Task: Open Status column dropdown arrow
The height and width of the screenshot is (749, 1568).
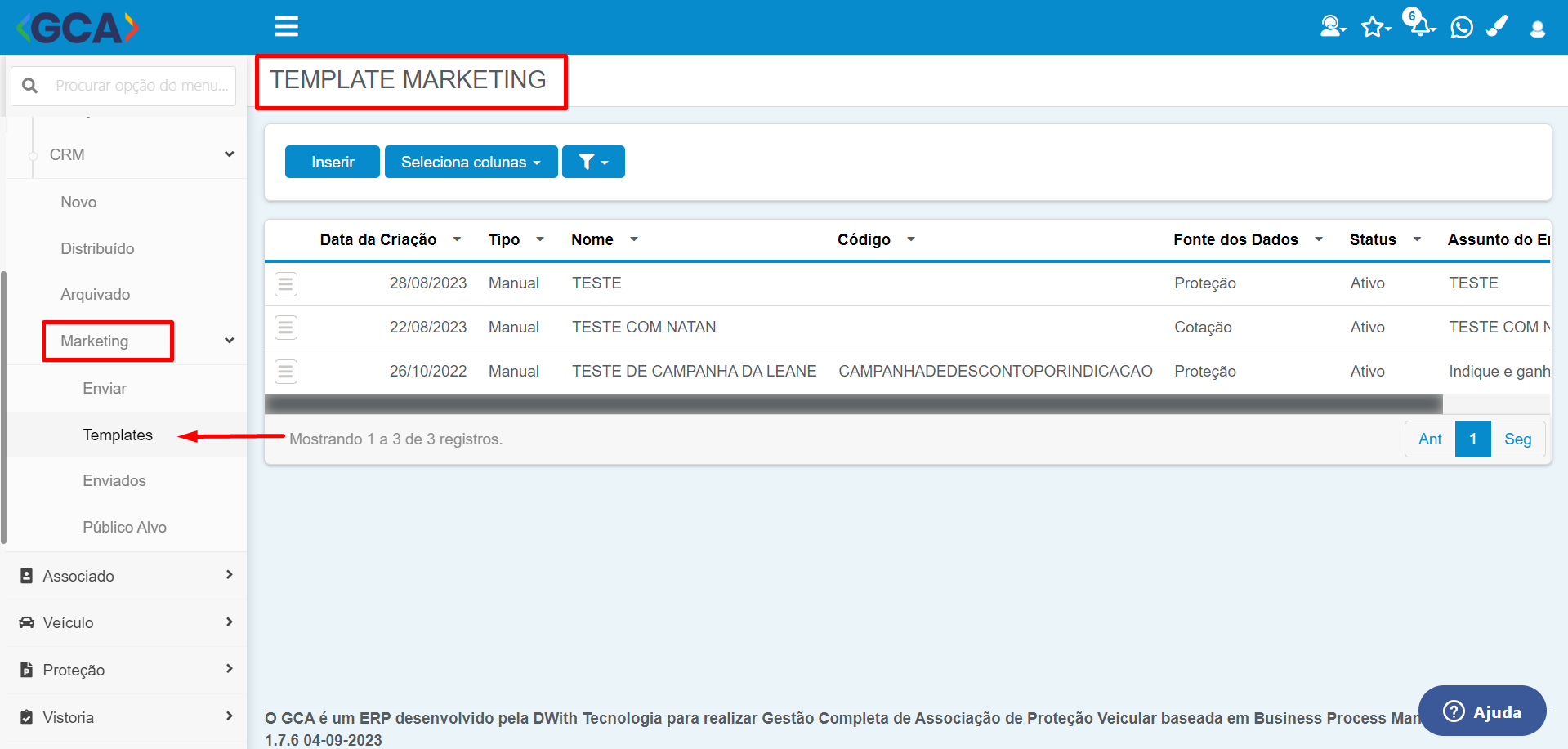Action: pyautogui.click(x=1417, y=239)
